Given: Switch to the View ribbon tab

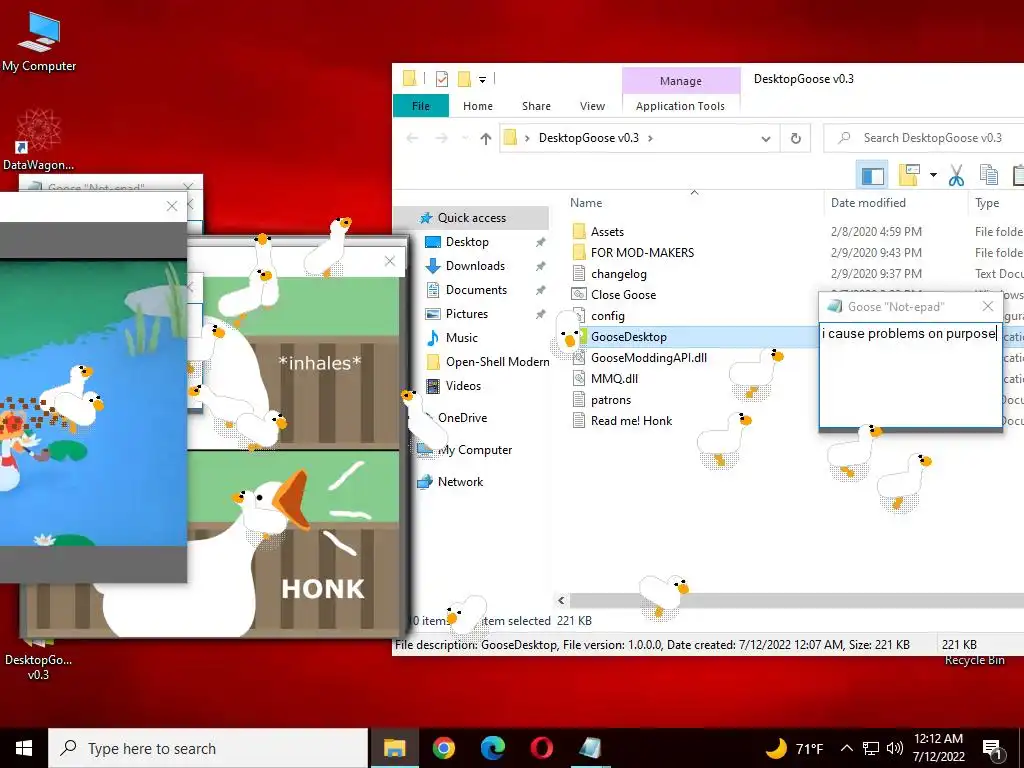Looking at the screenshot, I should click(x=592, y=106).
